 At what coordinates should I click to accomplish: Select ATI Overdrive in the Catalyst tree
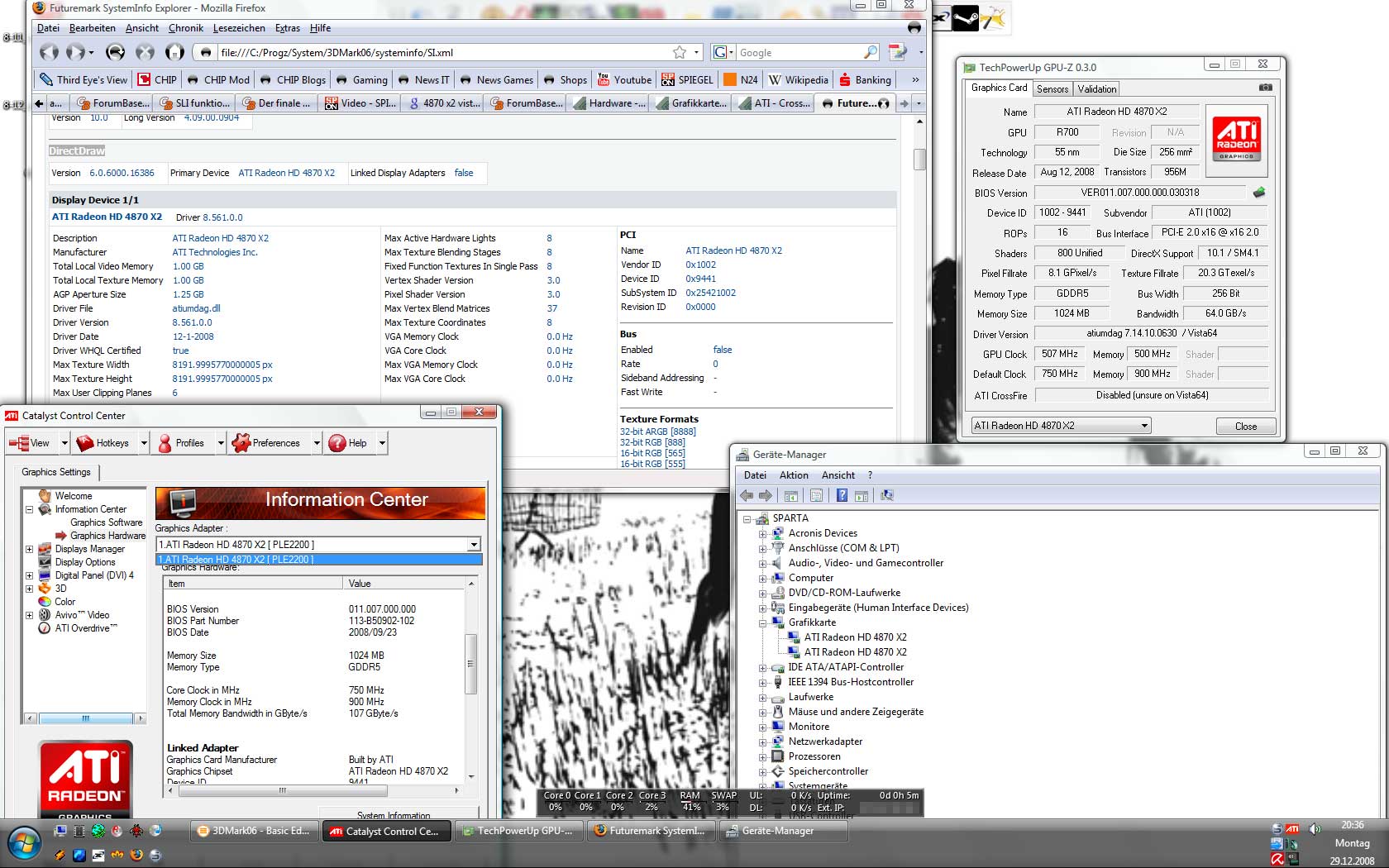86,628
